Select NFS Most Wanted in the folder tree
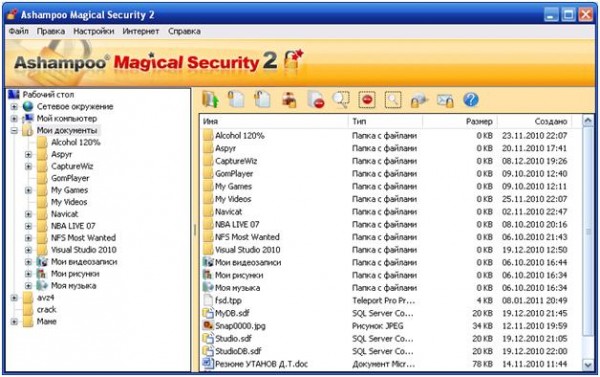 pos(83,238)
